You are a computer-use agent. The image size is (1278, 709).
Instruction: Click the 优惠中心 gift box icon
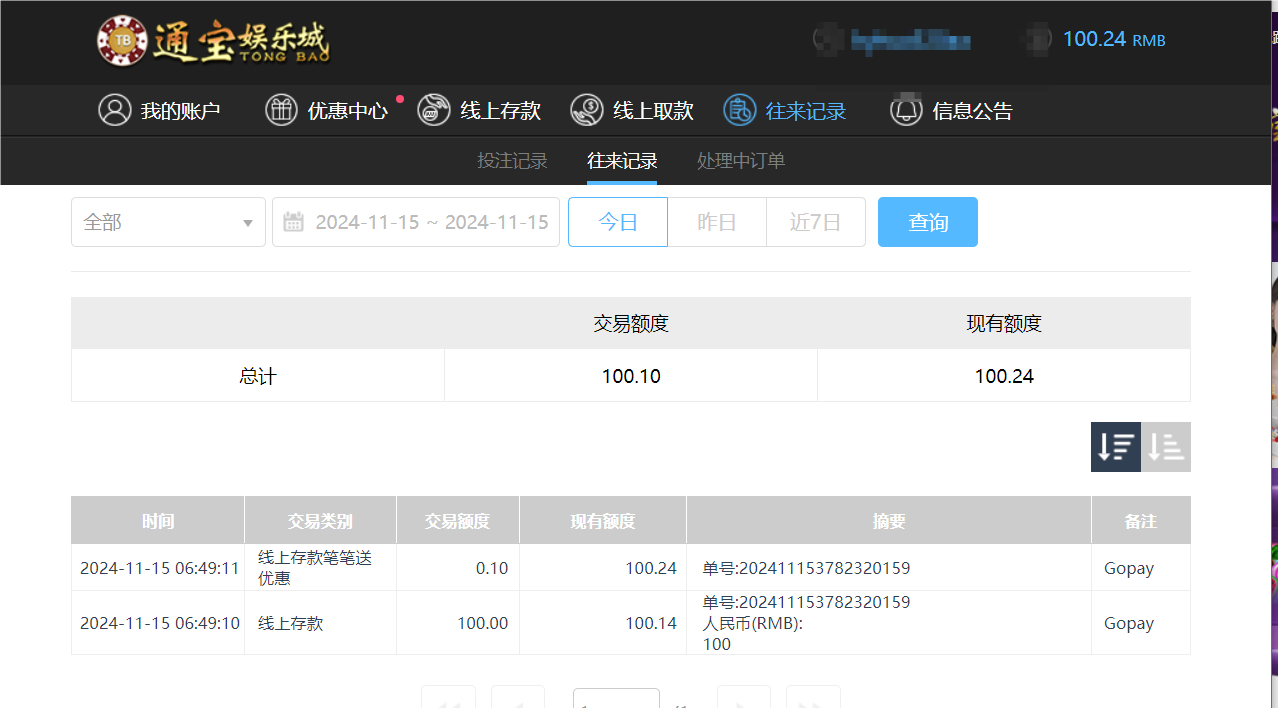pyautogui.click(x=281, y=110)
